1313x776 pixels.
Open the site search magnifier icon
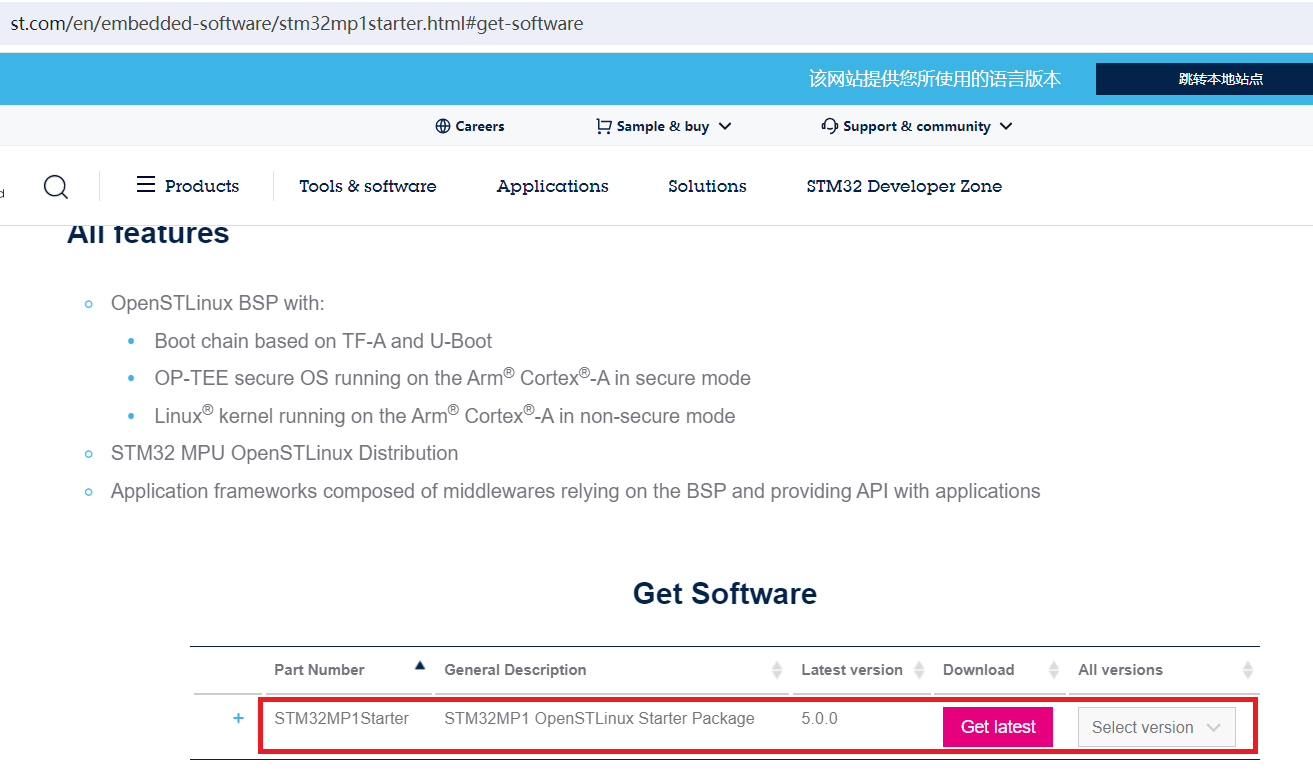(56, 187)
